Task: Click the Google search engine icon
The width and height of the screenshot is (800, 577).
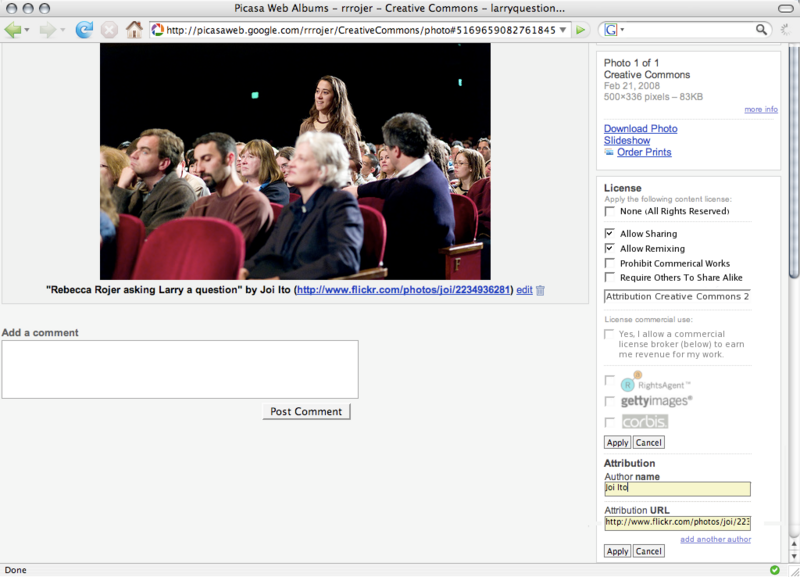Action: pos(610,30)
